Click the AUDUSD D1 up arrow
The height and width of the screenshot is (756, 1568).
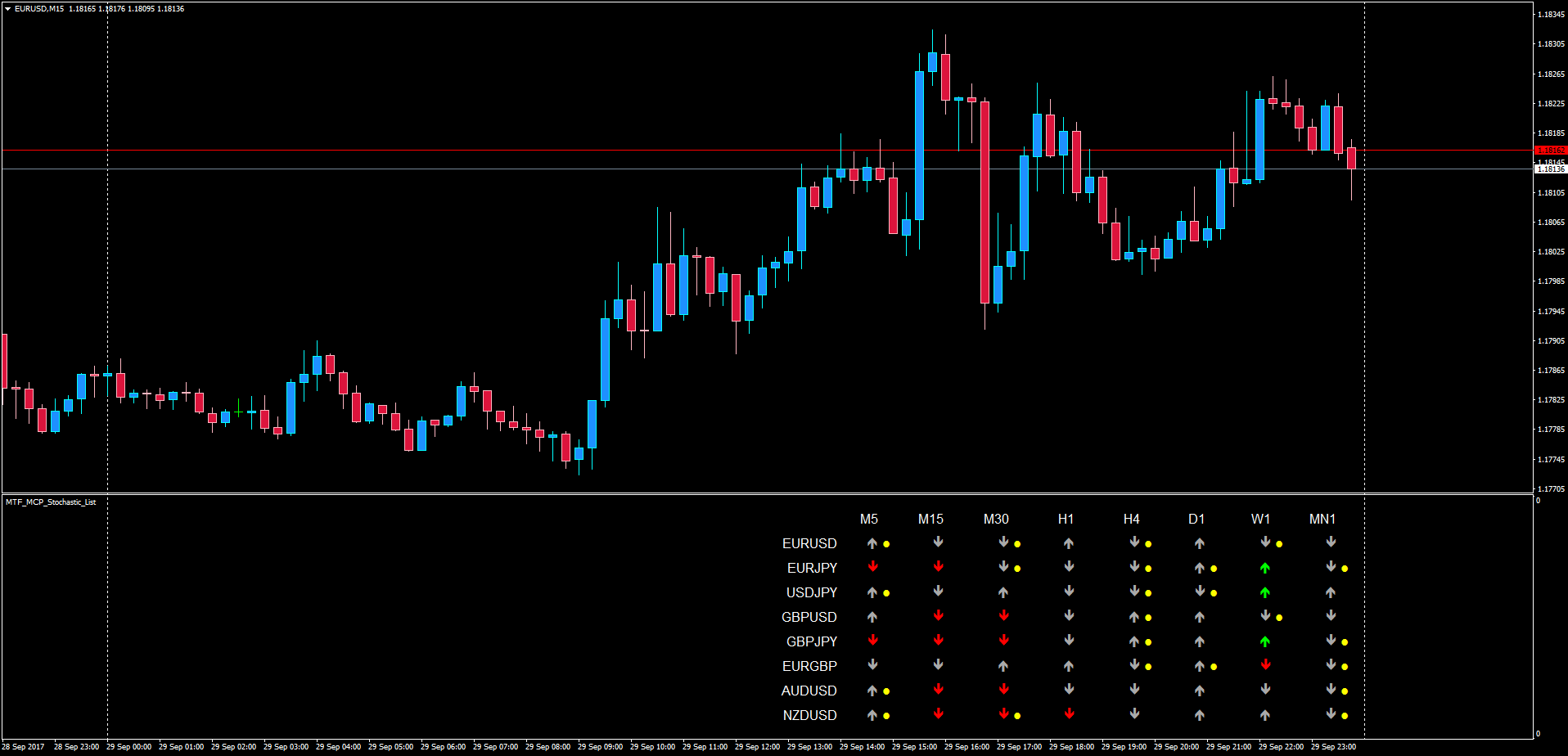click(1200, 691)
